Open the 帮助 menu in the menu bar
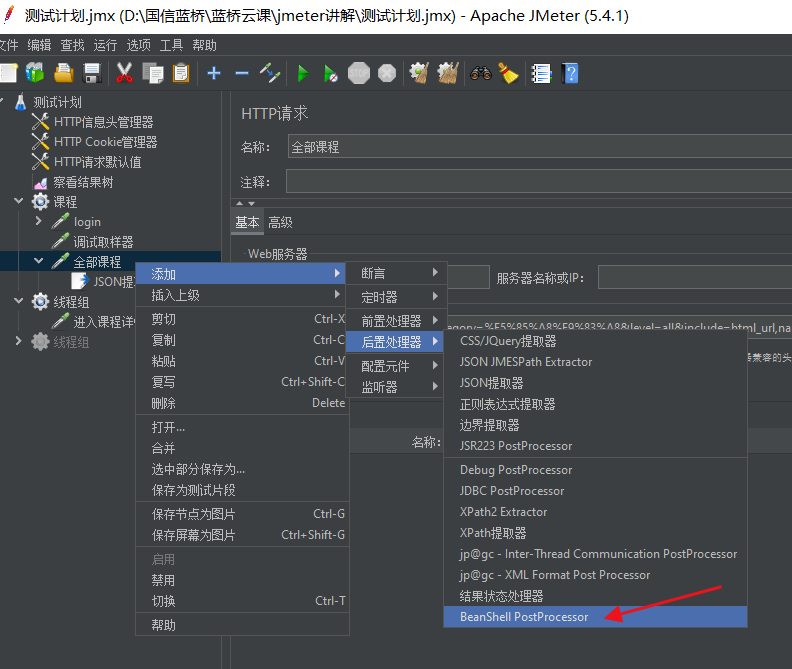Screen dimensions: 792x669 click(205, 45)
